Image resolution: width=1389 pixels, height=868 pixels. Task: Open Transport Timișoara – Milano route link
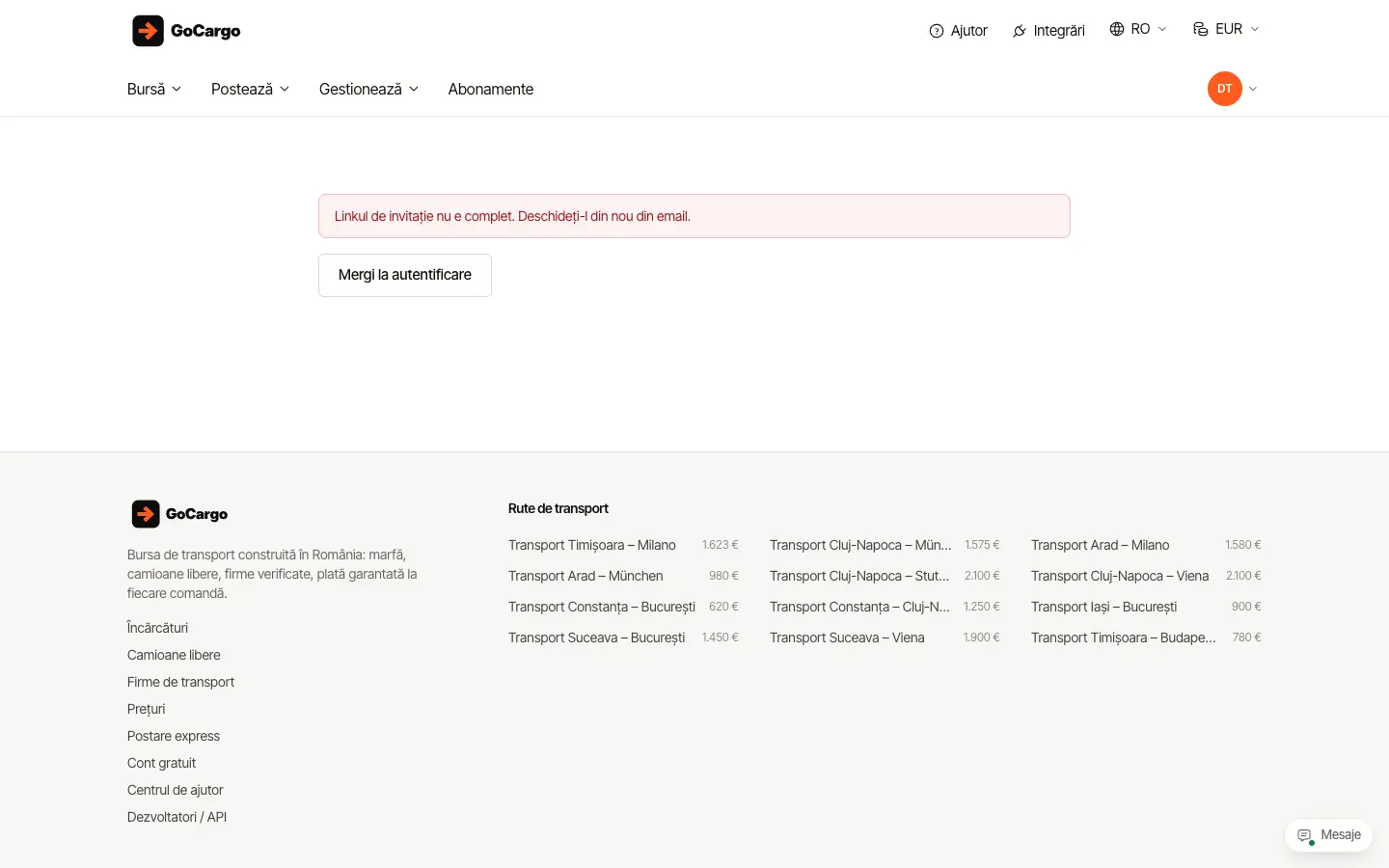pyautogui.click(x=592, y=545)
